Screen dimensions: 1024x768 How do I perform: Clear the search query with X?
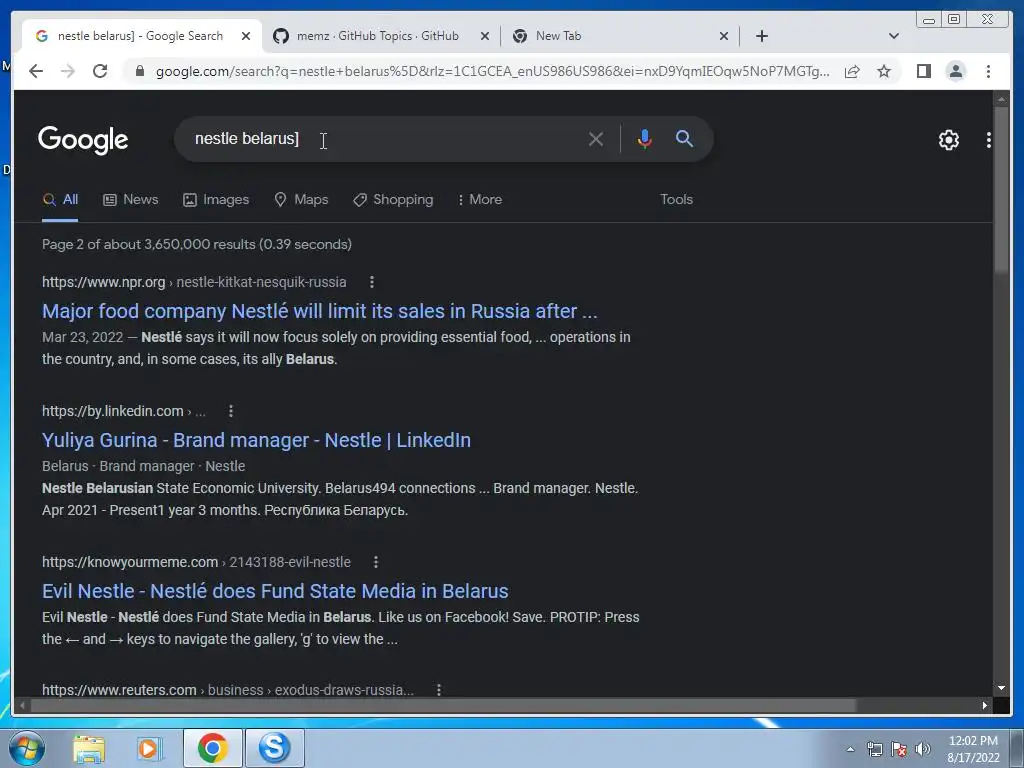[595, 139]
